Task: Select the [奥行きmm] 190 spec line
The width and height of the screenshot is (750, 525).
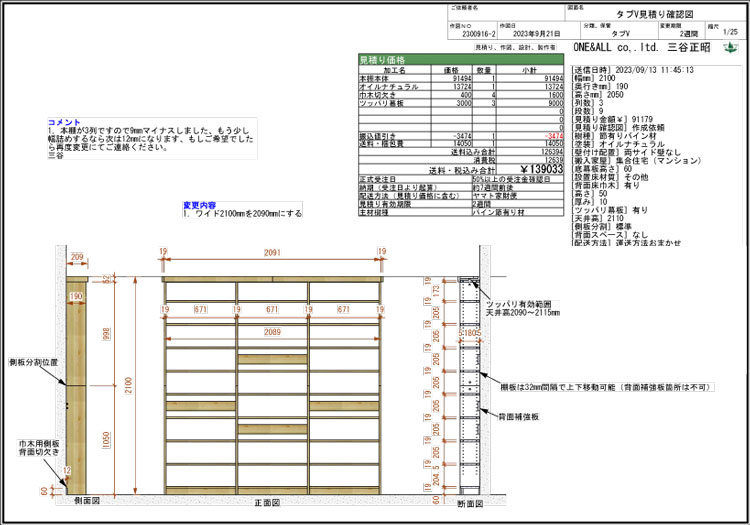Action: (600, 86)
